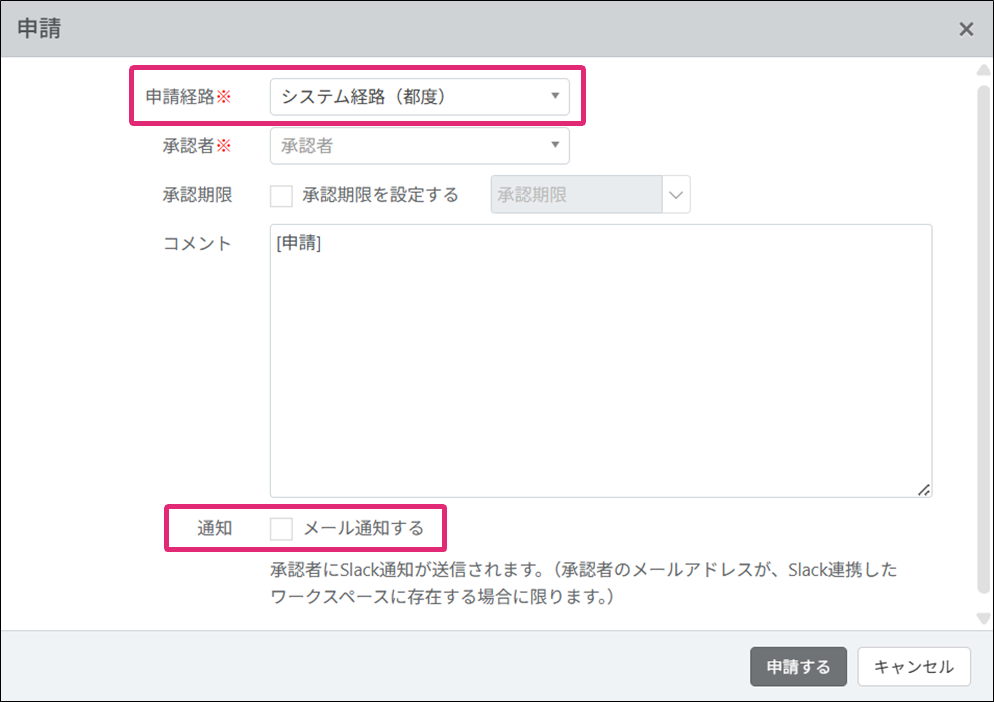Screen dimensions: 994x702
Task: Click the arrow icon in 承認者 combo box
Action: (x=555, y=146)
